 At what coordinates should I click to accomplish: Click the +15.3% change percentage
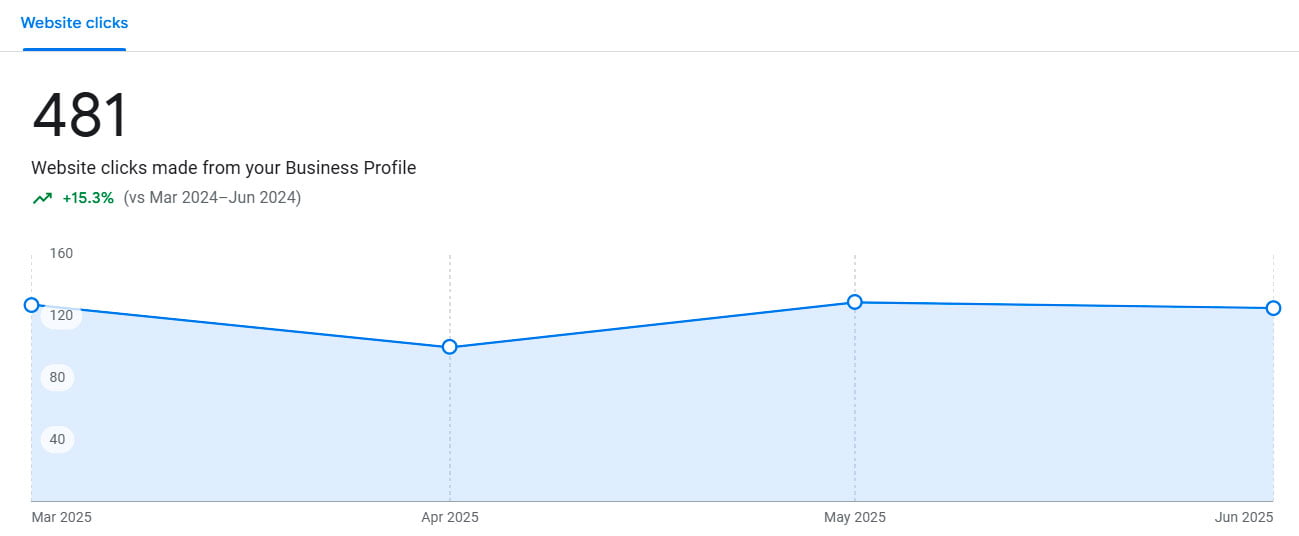click(88, 198)
